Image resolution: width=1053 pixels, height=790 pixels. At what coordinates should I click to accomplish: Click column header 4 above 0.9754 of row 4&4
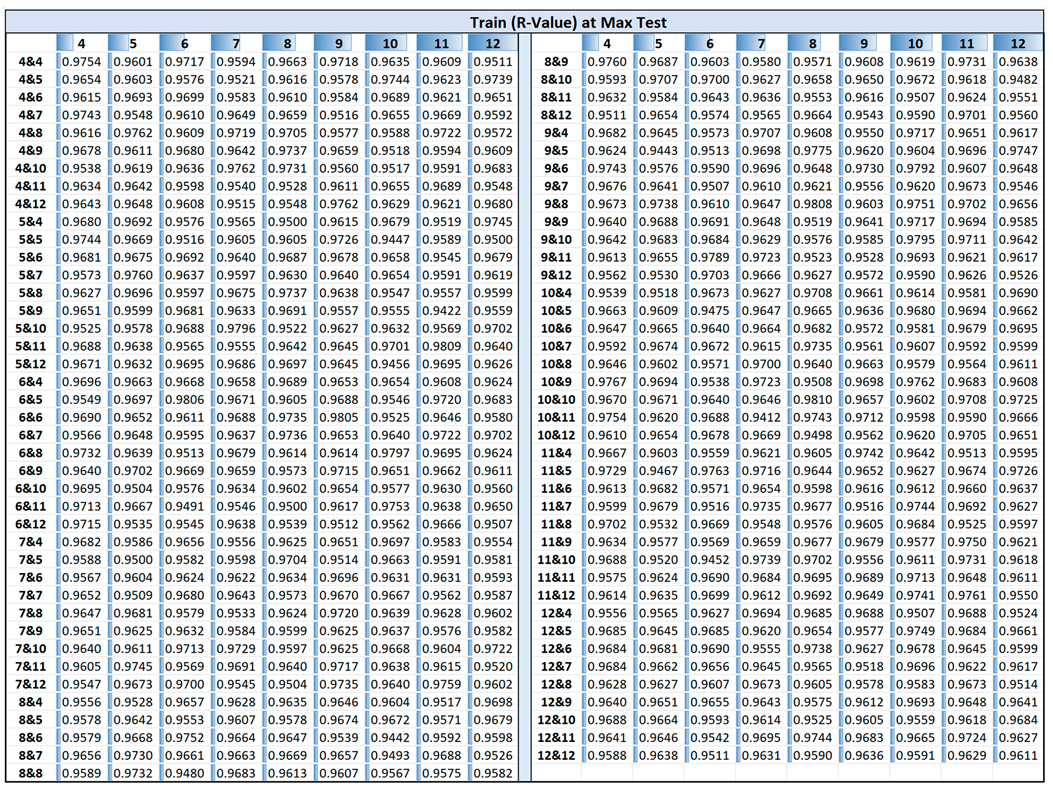point(81,44)
